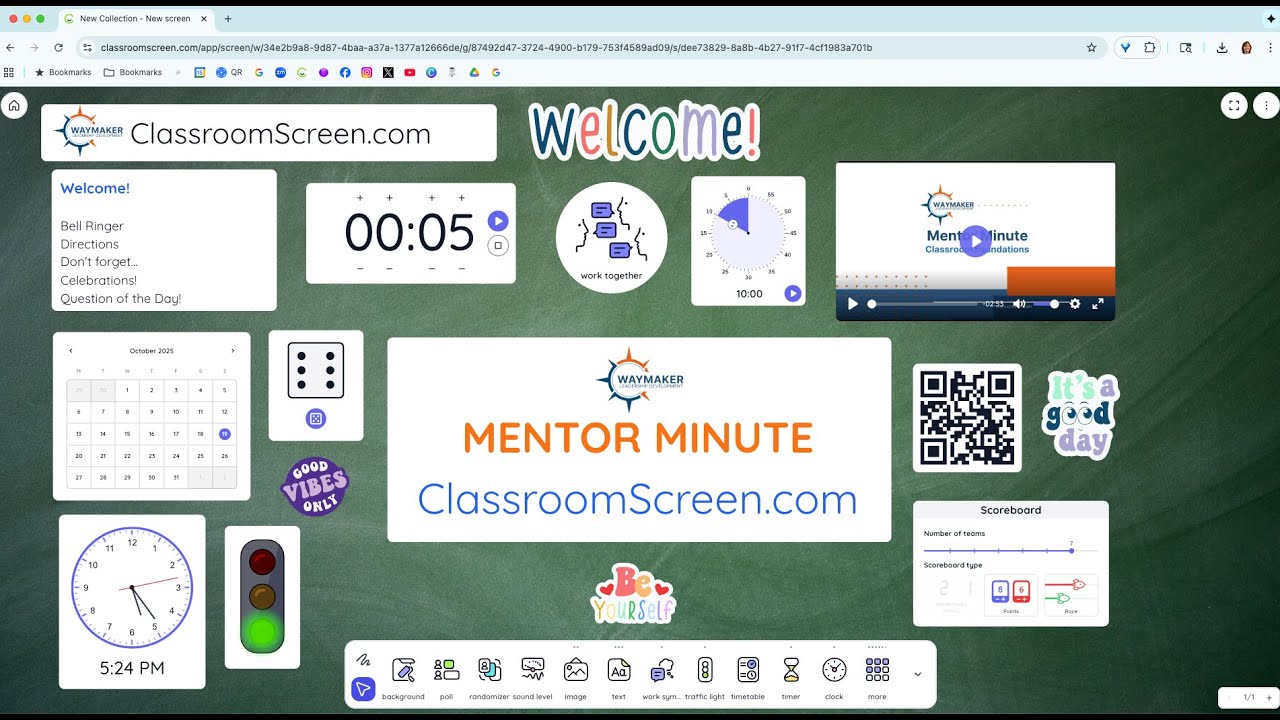The image size is (1280, 720).
Task: Click the video player play button in control bar
Action: click(x=853, y=304)
